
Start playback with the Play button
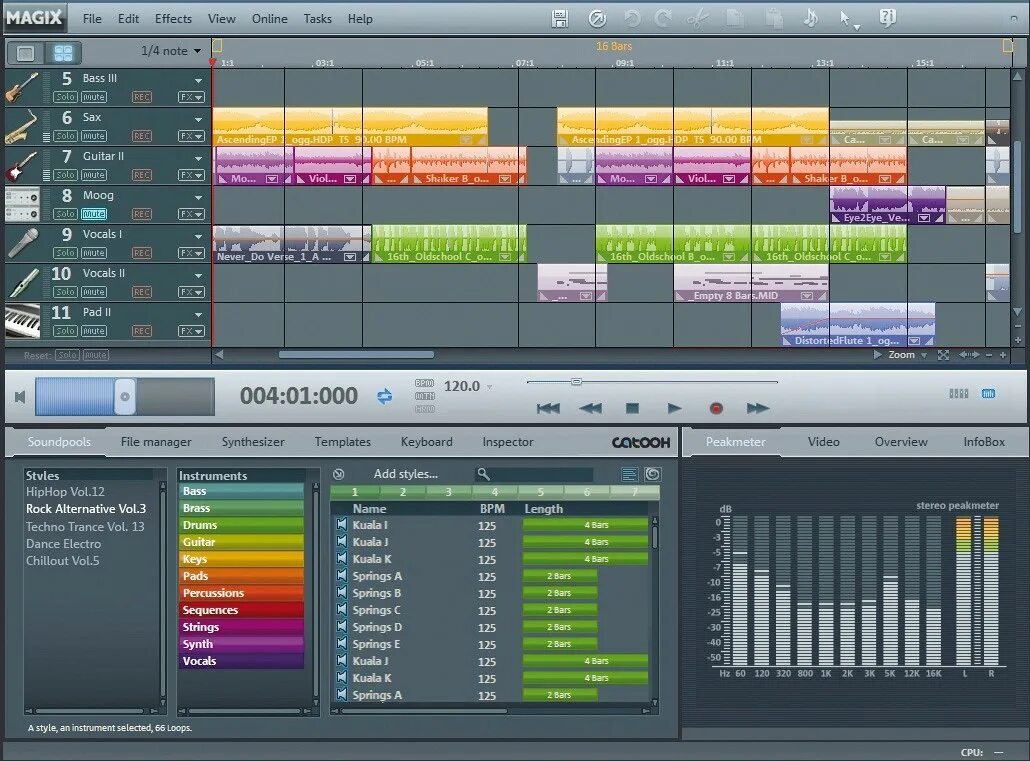pyautogui.click(x=674, y=408)
